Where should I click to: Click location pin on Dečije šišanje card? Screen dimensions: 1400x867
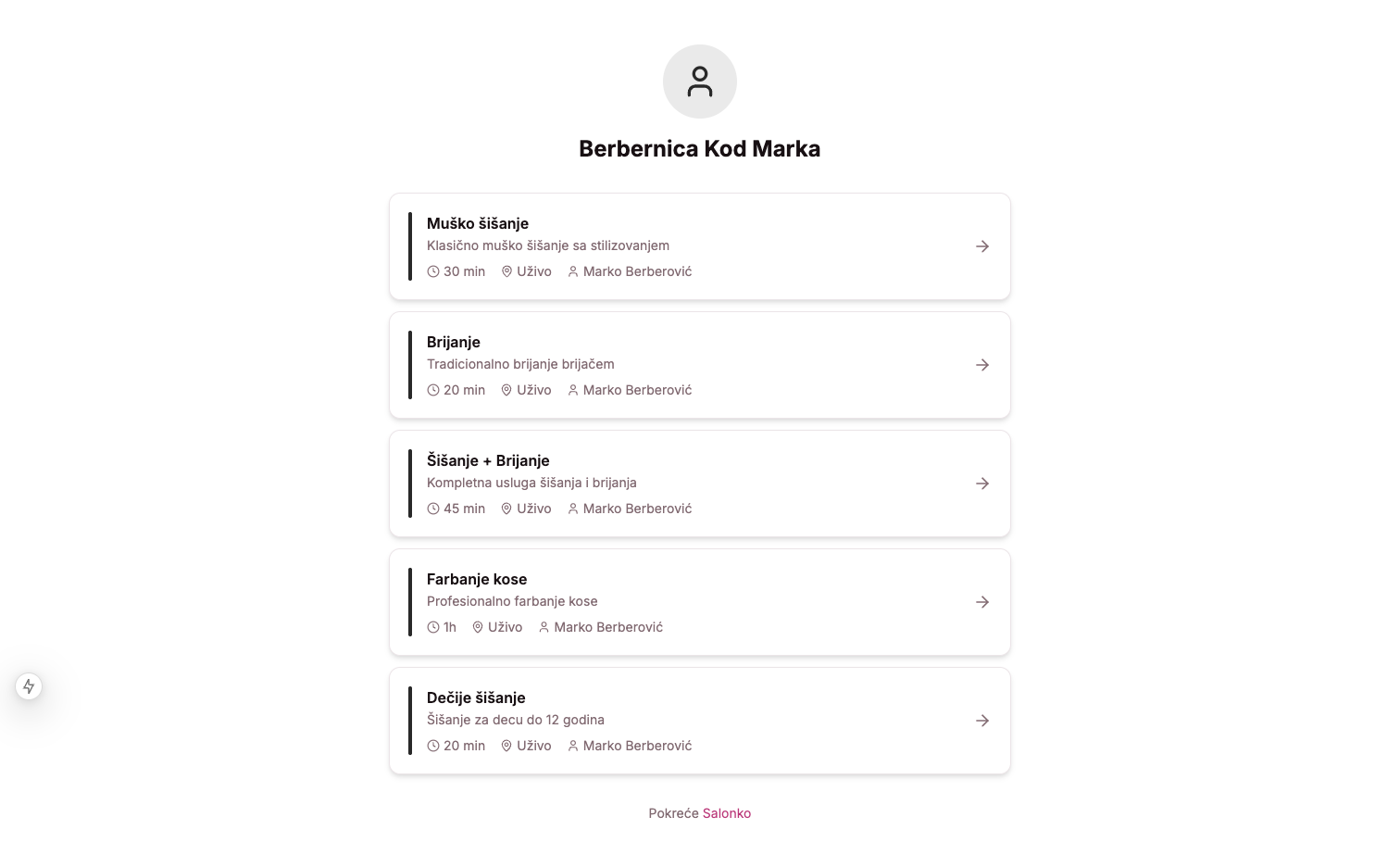click(506, 746)
